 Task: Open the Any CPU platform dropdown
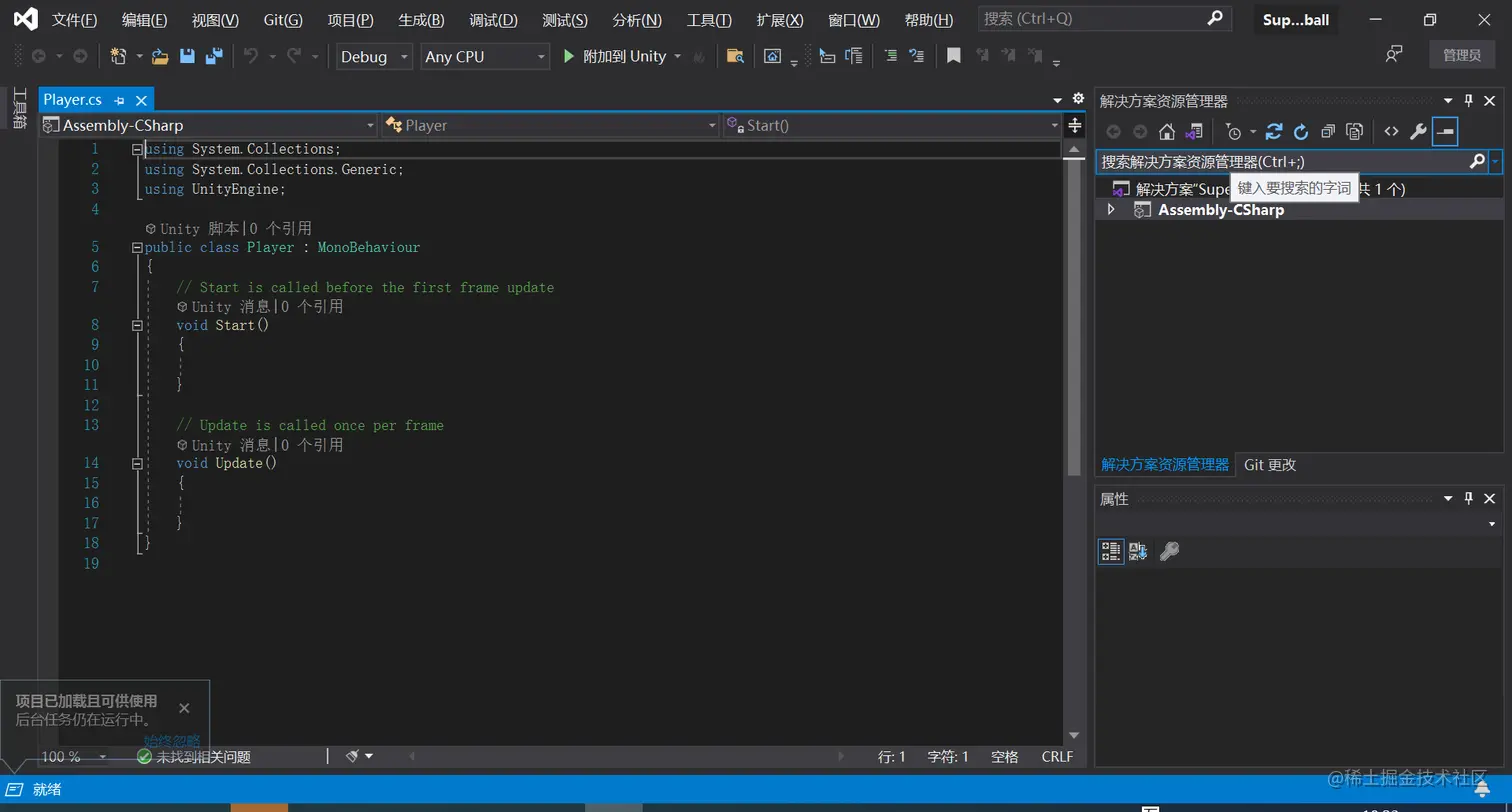[485, 57]
